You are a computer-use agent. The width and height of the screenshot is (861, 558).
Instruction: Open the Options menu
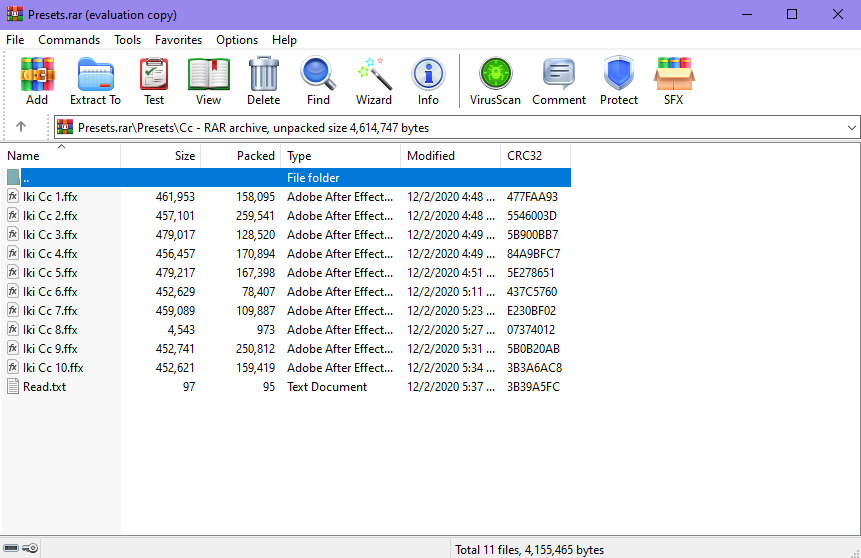pyautogui.click(x=237, y=40)
